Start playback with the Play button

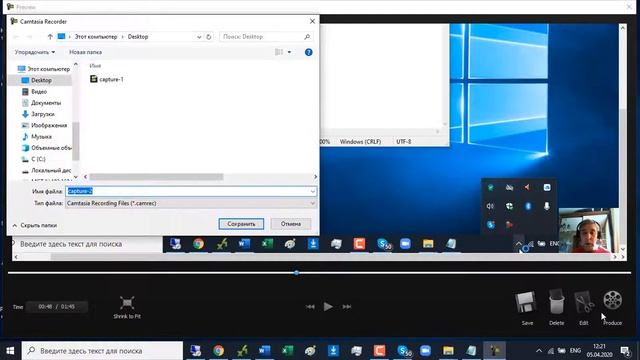click(x=328, y=306)
